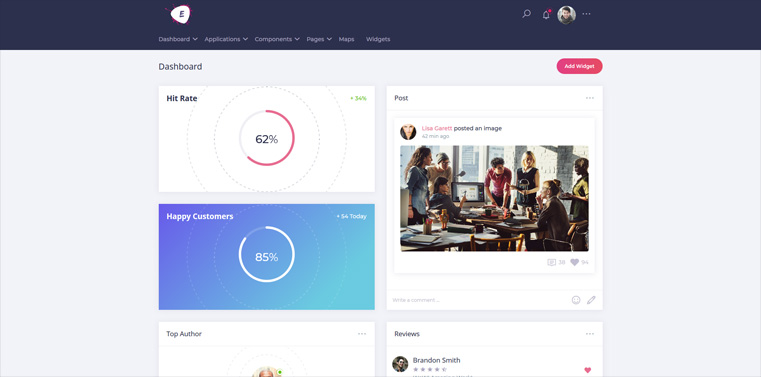This screenshot has height=377, width=761.
Task: Toggle the pink heart on Brandon Smith review
Action: 588,370
